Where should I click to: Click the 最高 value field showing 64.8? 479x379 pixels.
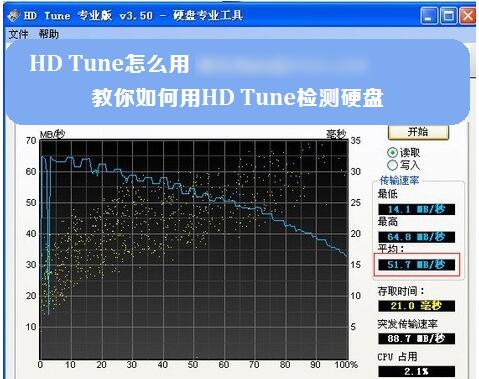[x=416, y=237]
